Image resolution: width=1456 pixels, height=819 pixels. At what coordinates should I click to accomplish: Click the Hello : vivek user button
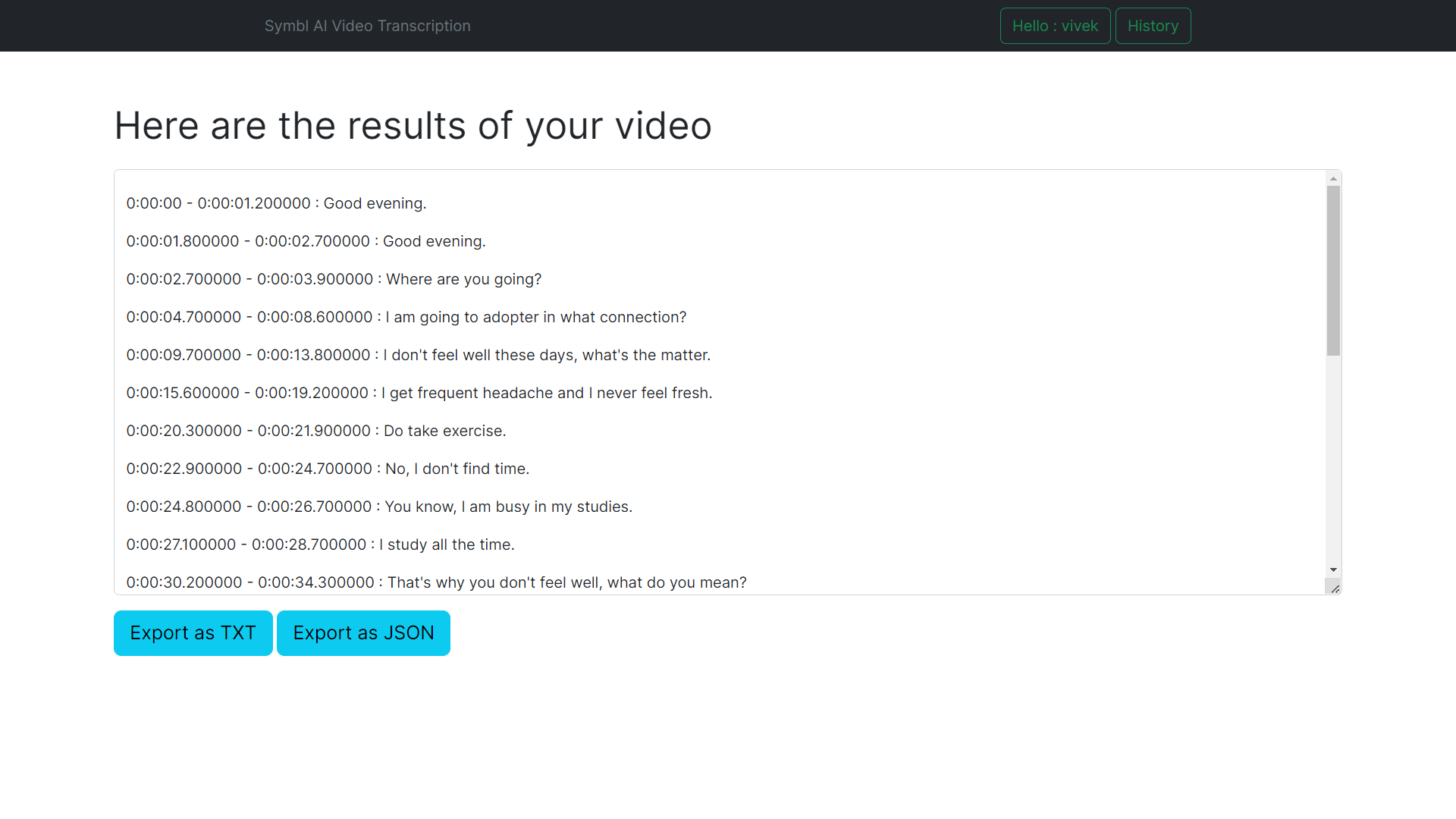click(1055, 26)
